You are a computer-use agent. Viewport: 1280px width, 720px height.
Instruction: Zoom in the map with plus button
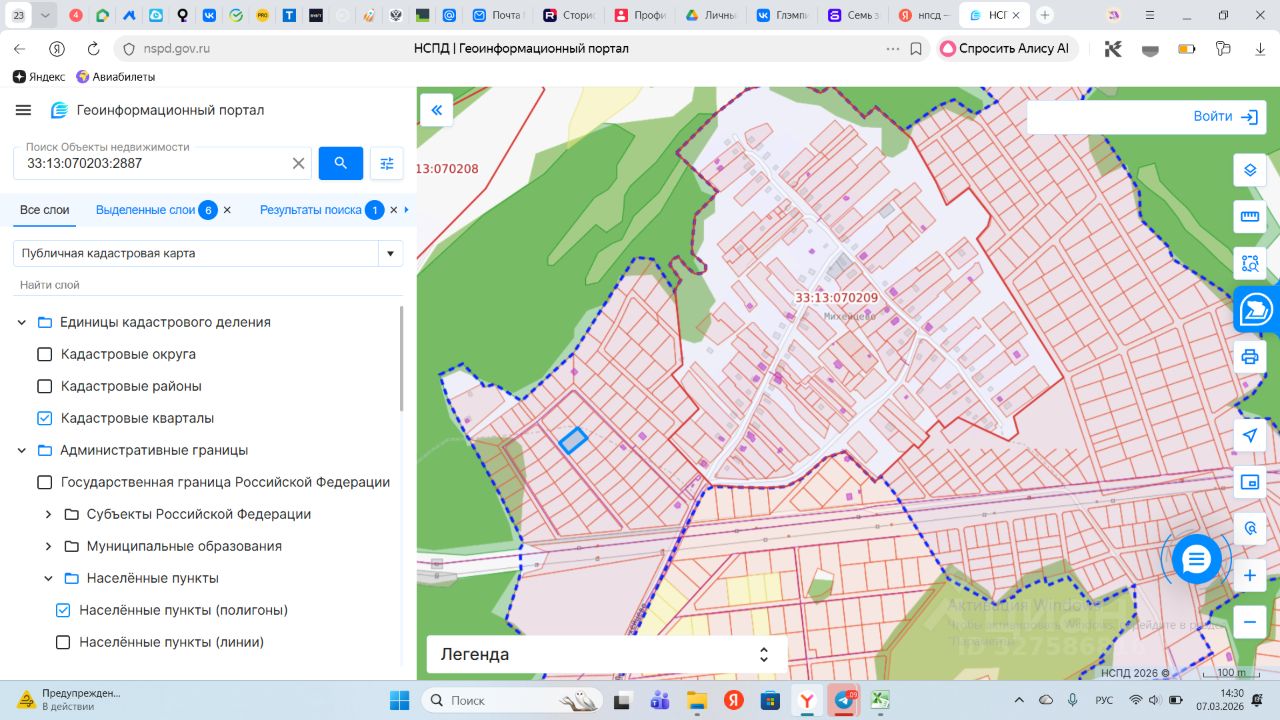pyautogui.click(x=1249, y=577)
